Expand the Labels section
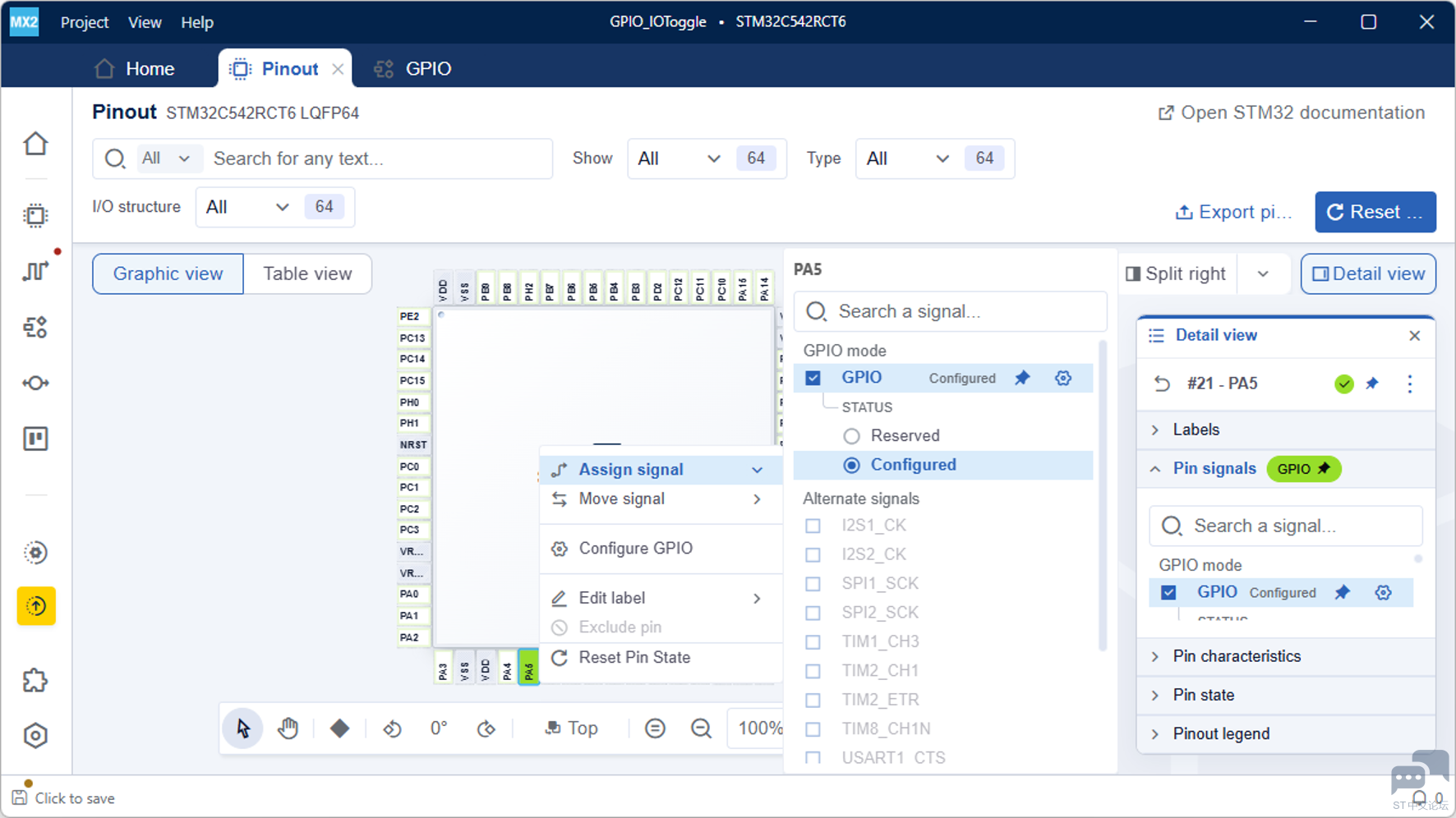 coord(1286,430)
